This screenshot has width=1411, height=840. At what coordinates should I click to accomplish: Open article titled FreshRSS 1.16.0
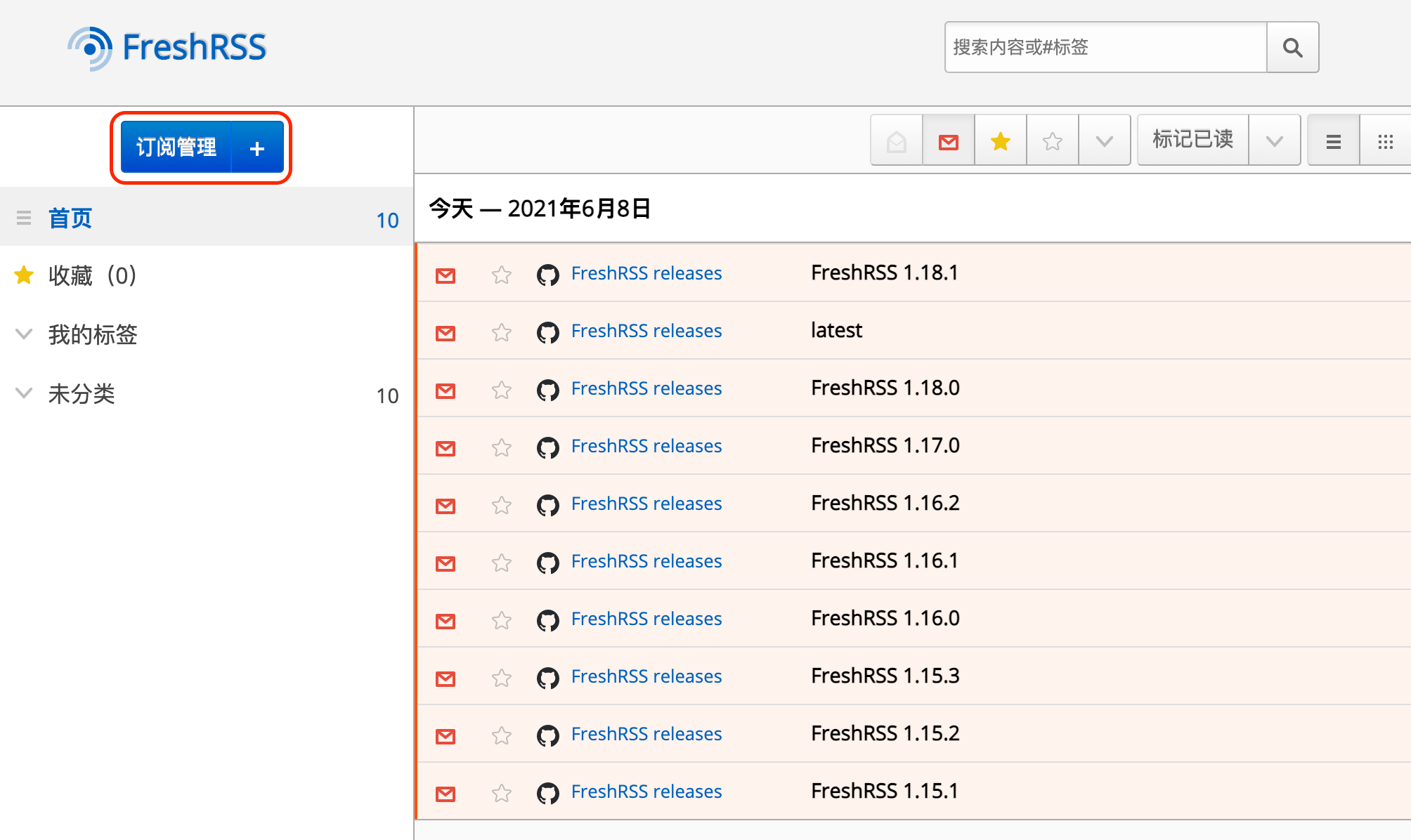click(x=885, y=618)
